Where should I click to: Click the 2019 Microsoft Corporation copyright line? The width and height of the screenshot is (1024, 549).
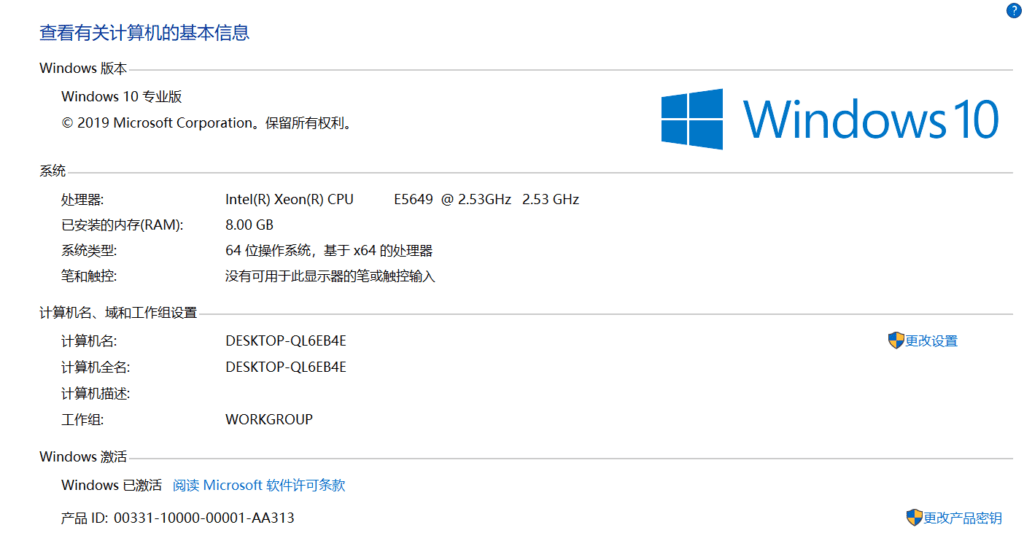point(206,123)
